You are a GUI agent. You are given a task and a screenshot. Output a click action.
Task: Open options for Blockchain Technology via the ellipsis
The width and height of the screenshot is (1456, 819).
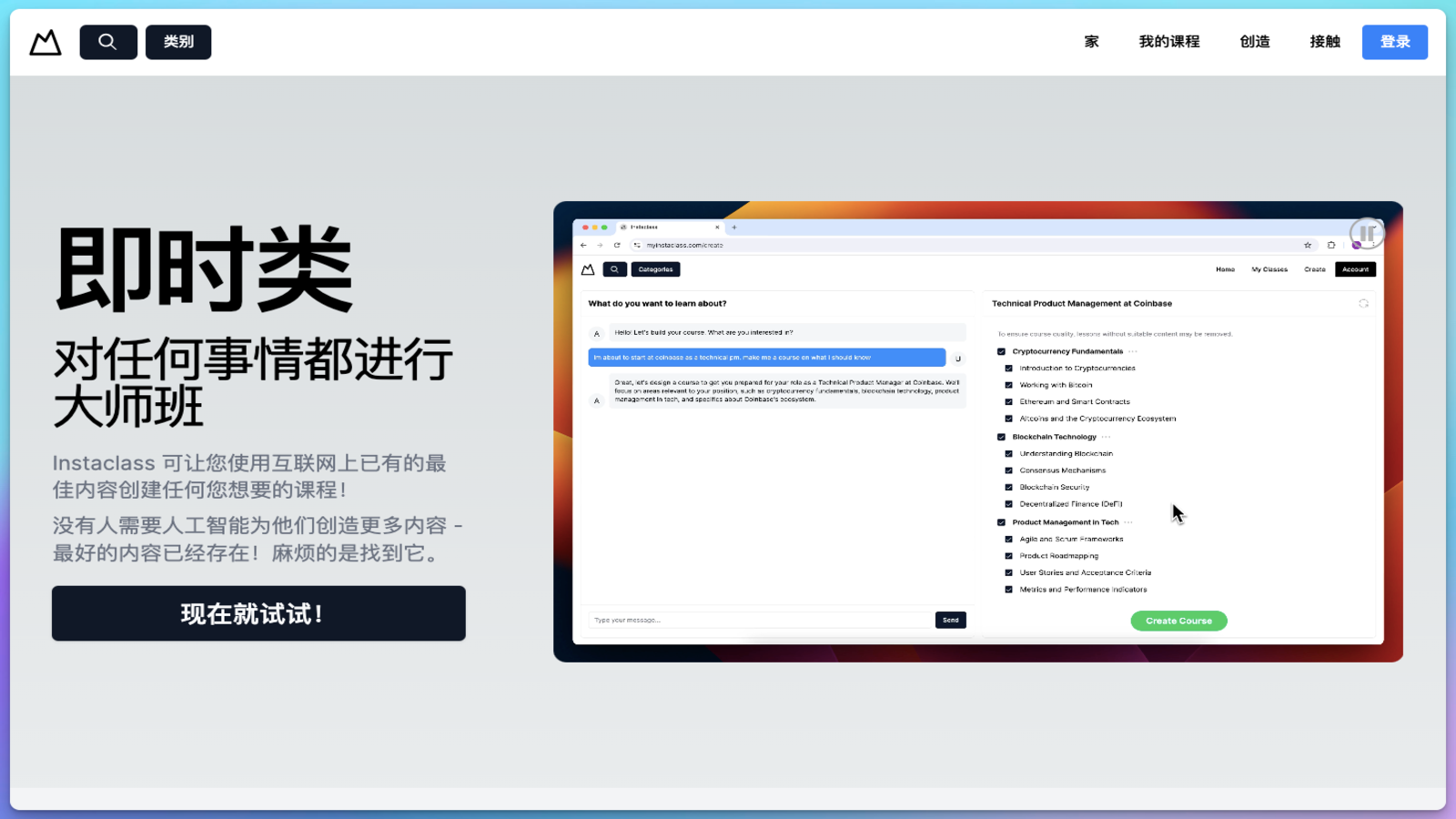[x=1106, y=437]
